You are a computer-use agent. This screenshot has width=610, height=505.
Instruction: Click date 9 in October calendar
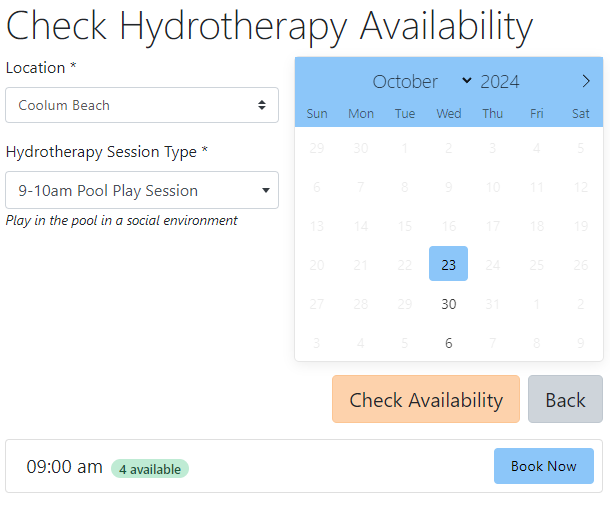pyautogui.click(x=448, y=187)
